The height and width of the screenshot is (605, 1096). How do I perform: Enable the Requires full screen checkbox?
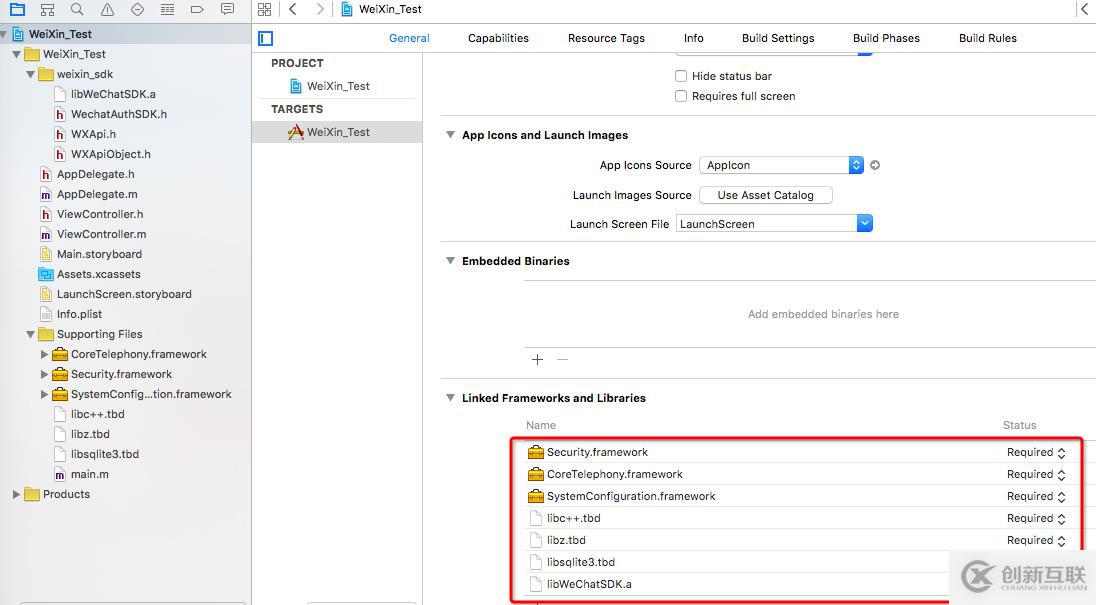click(681, 96)
